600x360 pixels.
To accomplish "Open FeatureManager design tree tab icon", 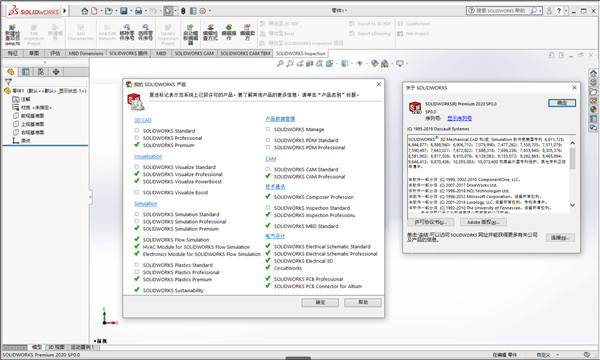I will (x=11, y=72).
